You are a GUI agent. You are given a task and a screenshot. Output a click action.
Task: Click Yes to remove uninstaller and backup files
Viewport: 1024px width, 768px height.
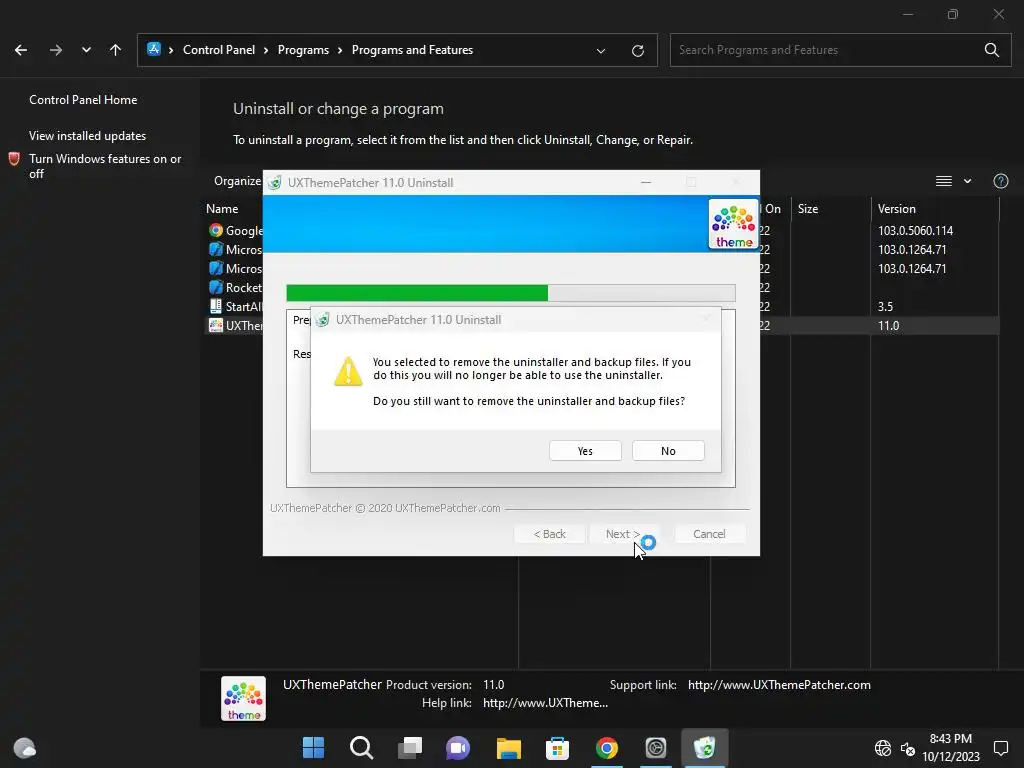click(585, 451)
